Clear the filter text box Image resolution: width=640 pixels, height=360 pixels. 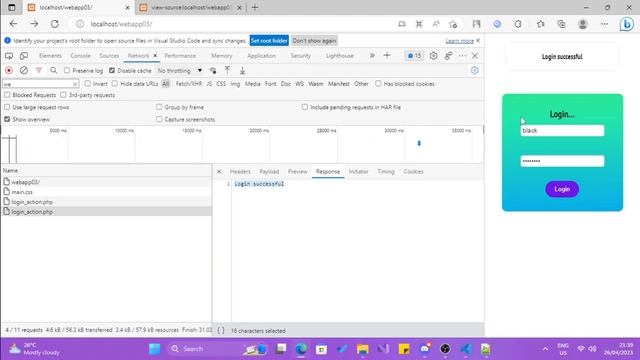[x=75, y=84]
